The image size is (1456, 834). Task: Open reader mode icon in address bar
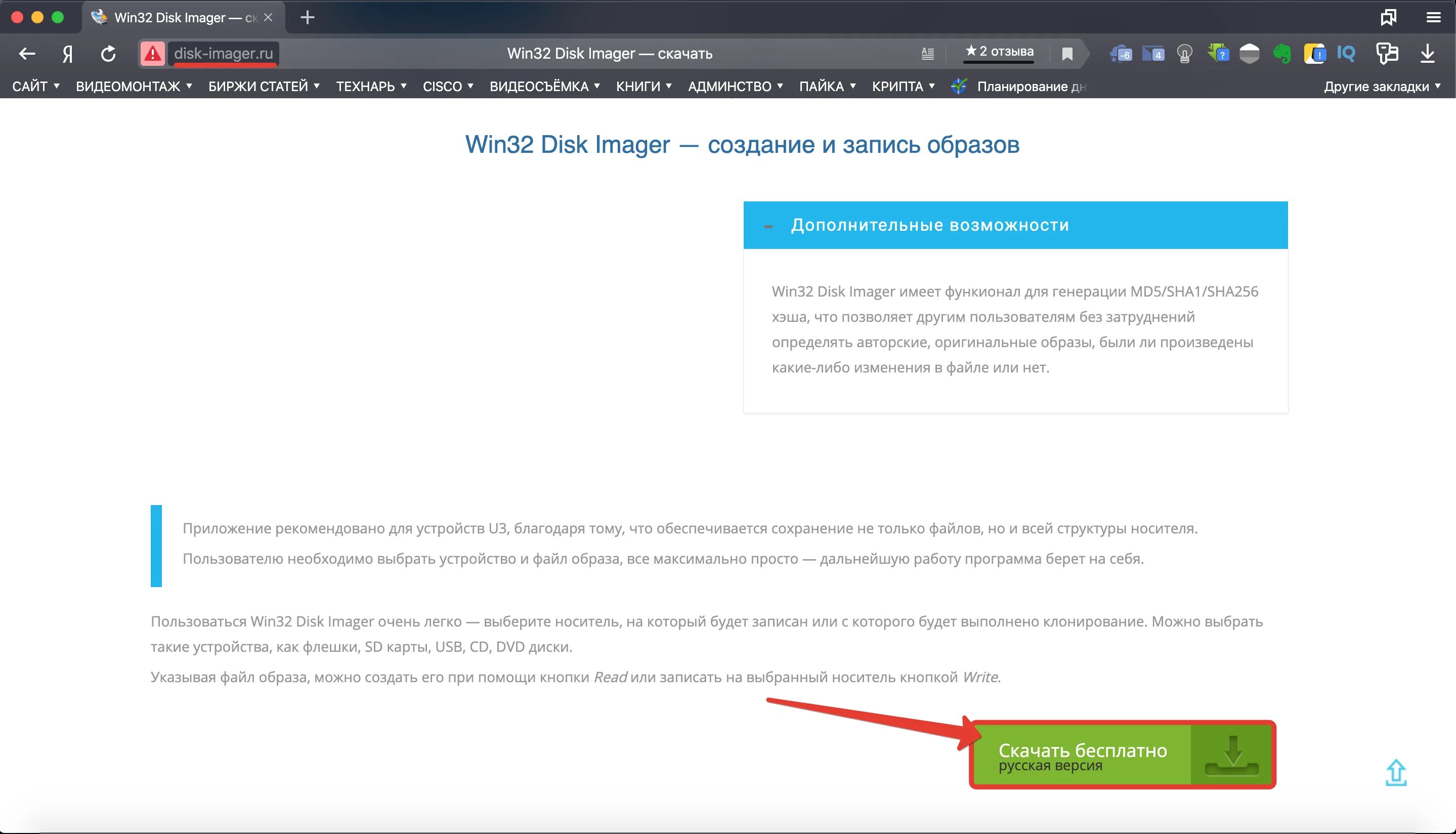927,54
